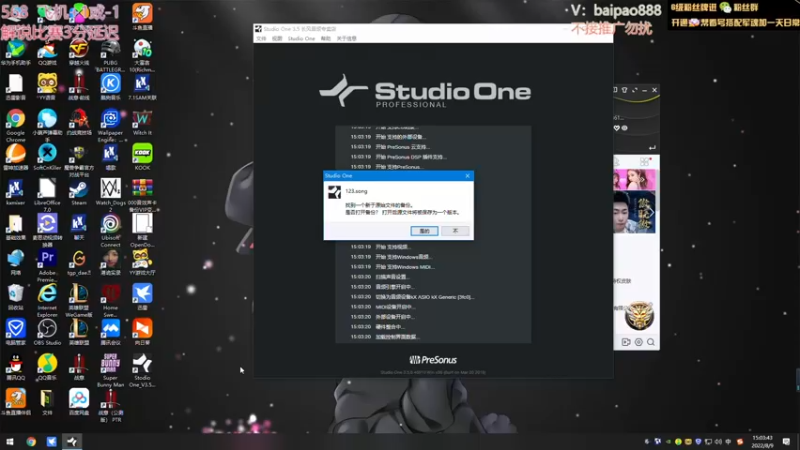Image resolution: width=800 pixels, height=450 pixels.
Task: Open SoftCnKiller desktop shortcut
Action: tap(47, 156)
